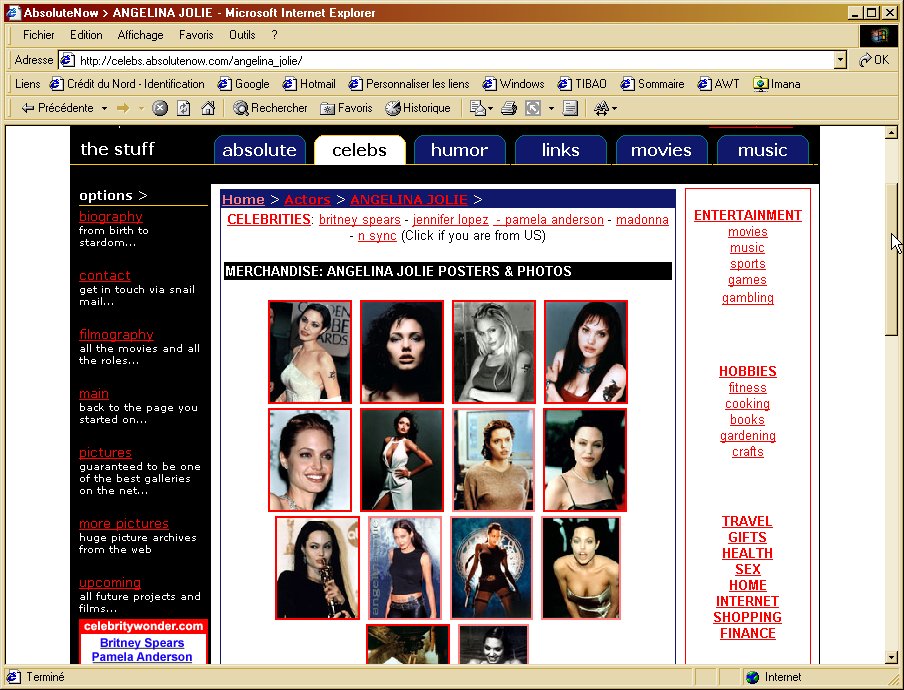The image size is (904, 690).
Task: Open the Tomb Raider poster thumbnail
Action: pyautogui.click(x=492, y=568)
